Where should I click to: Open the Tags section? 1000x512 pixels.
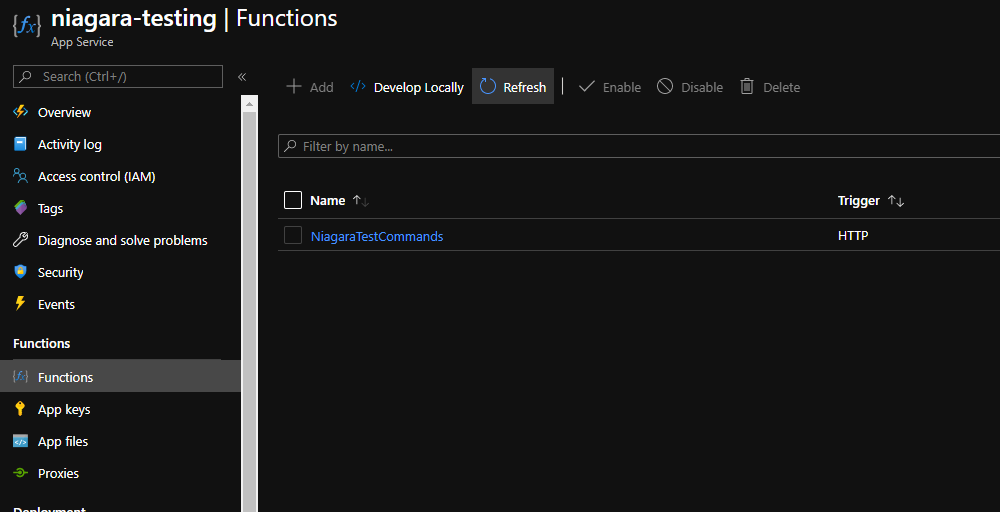[50, 208]
